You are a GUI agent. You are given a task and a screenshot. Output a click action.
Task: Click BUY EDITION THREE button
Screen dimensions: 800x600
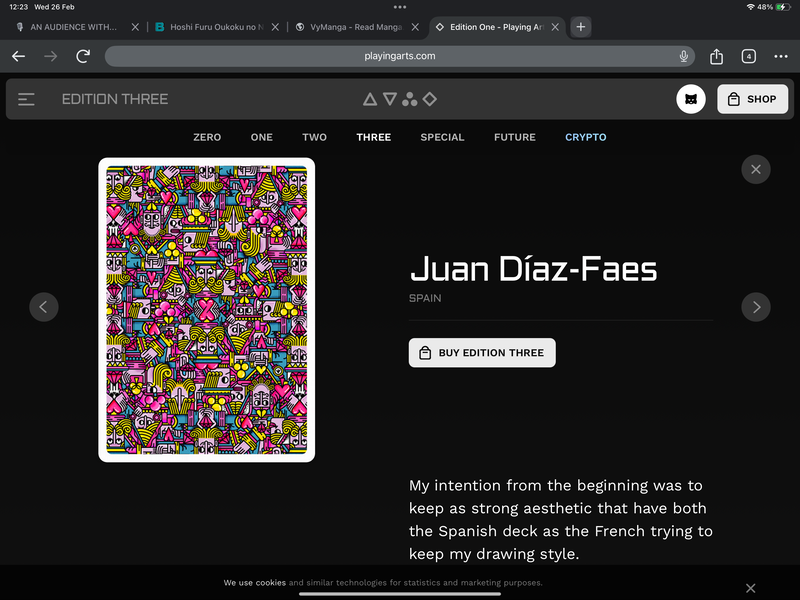[x=482, y=353]
